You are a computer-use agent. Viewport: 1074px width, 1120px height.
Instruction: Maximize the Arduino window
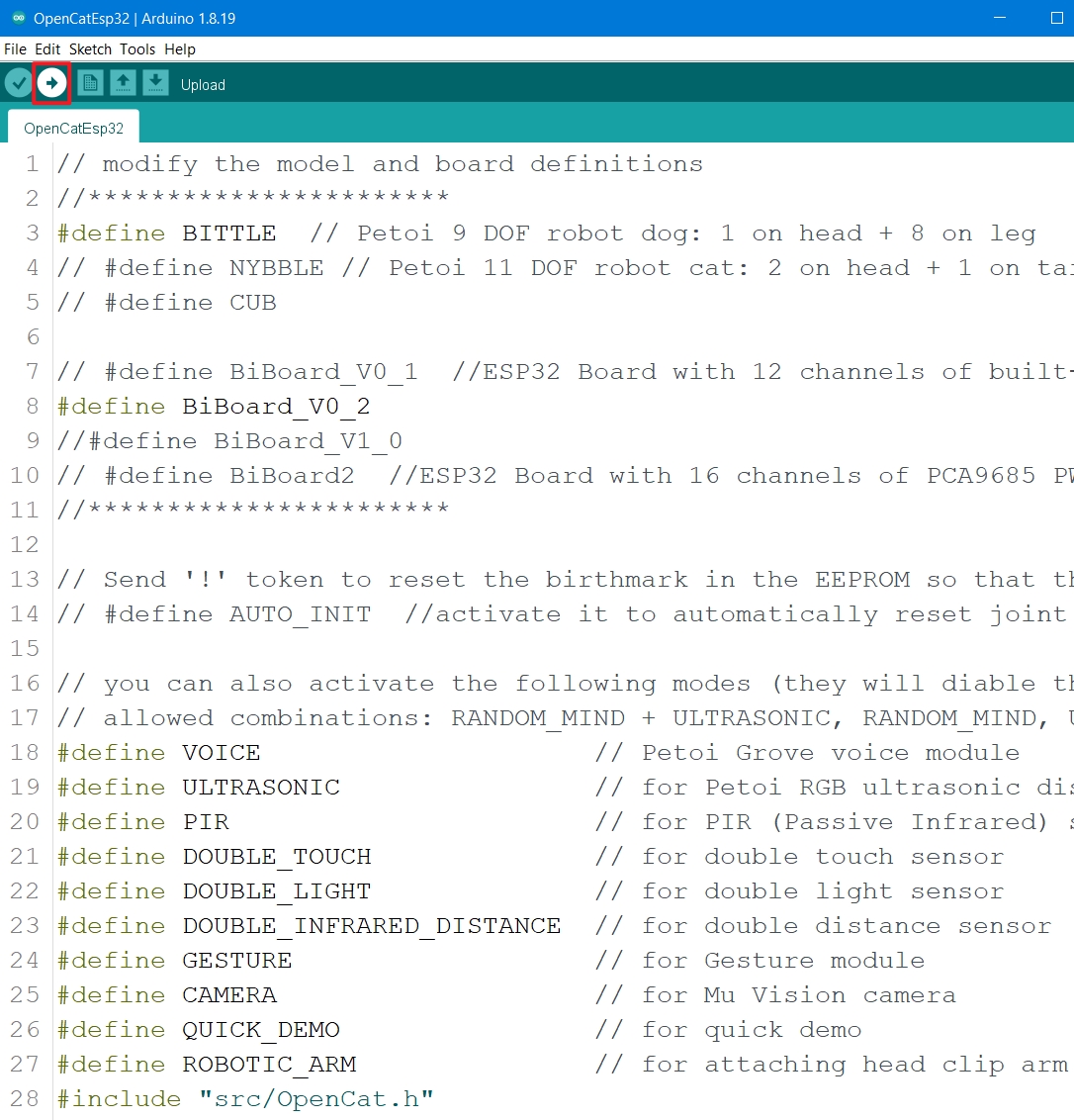1056,18
